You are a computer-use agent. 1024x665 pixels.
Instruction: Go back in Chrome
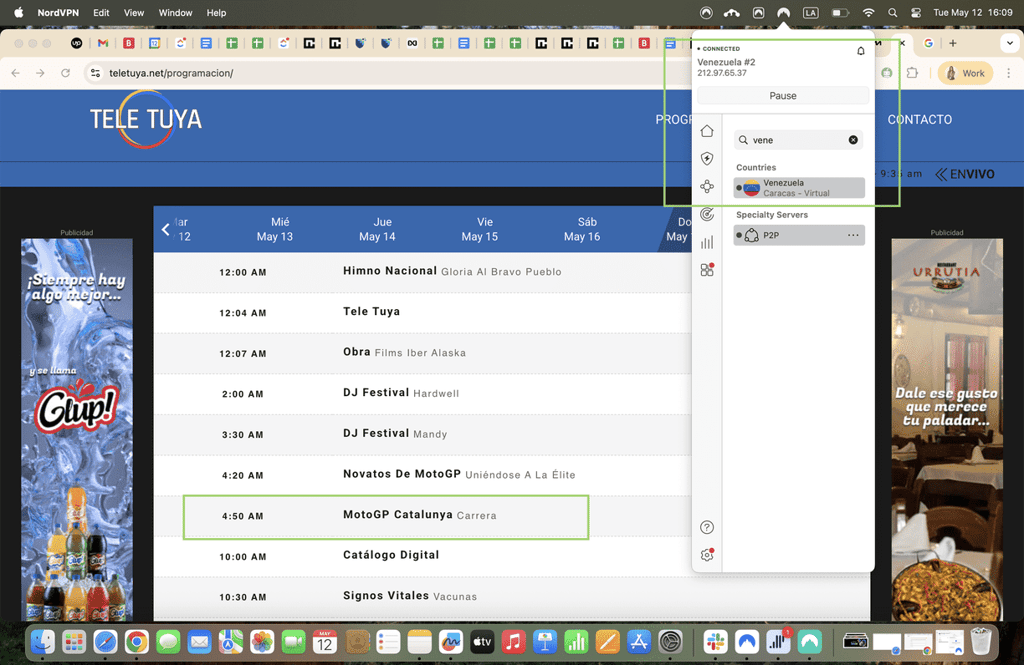16,73
